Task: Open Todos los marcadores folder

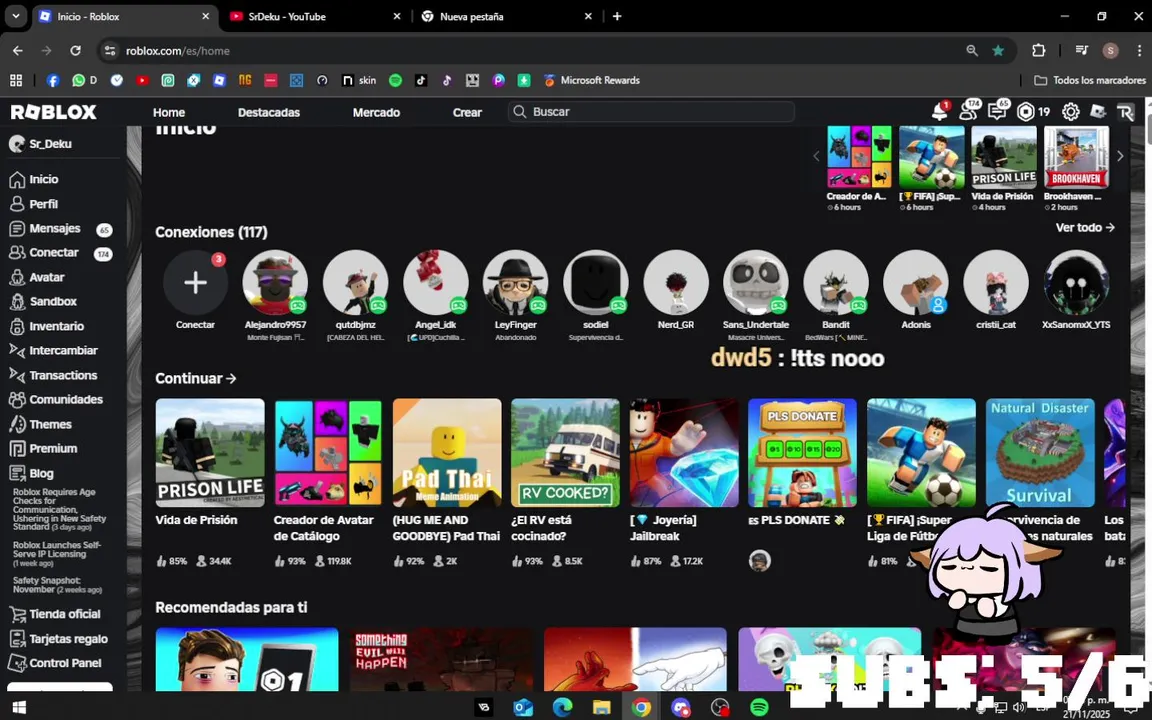Action: (x=1090, y=80)
